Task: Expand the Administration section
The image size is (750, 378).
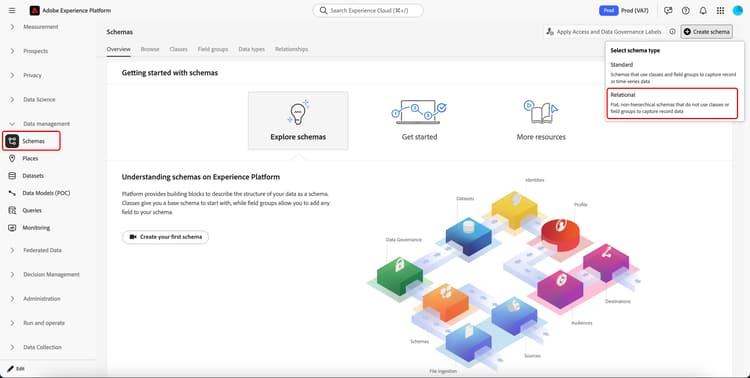Action: [x=12, y=299]
